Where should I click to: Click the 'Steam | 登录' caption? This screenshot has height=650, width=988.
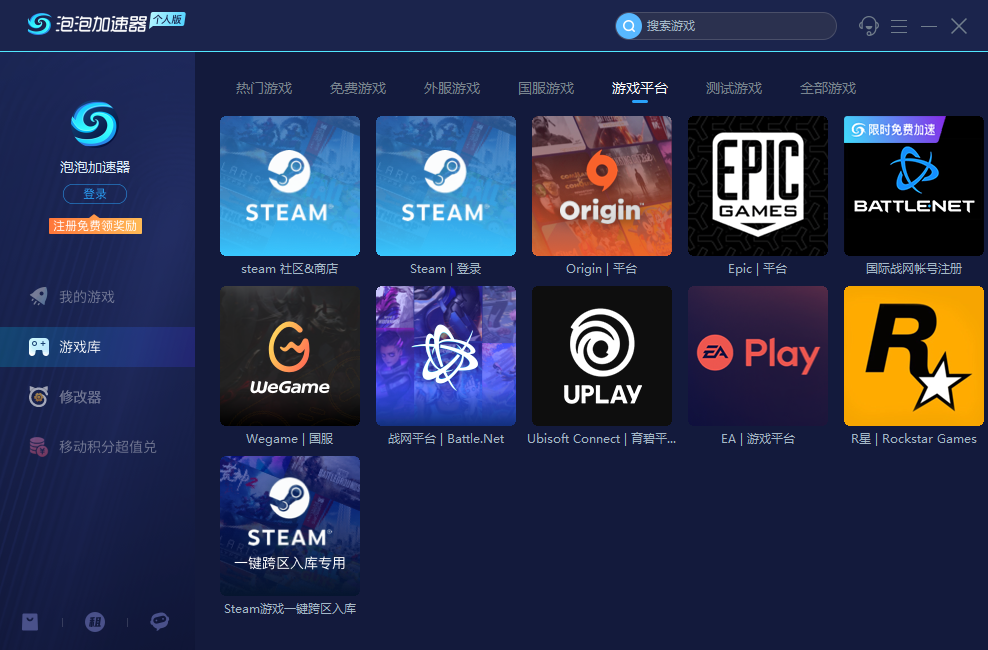445,269
